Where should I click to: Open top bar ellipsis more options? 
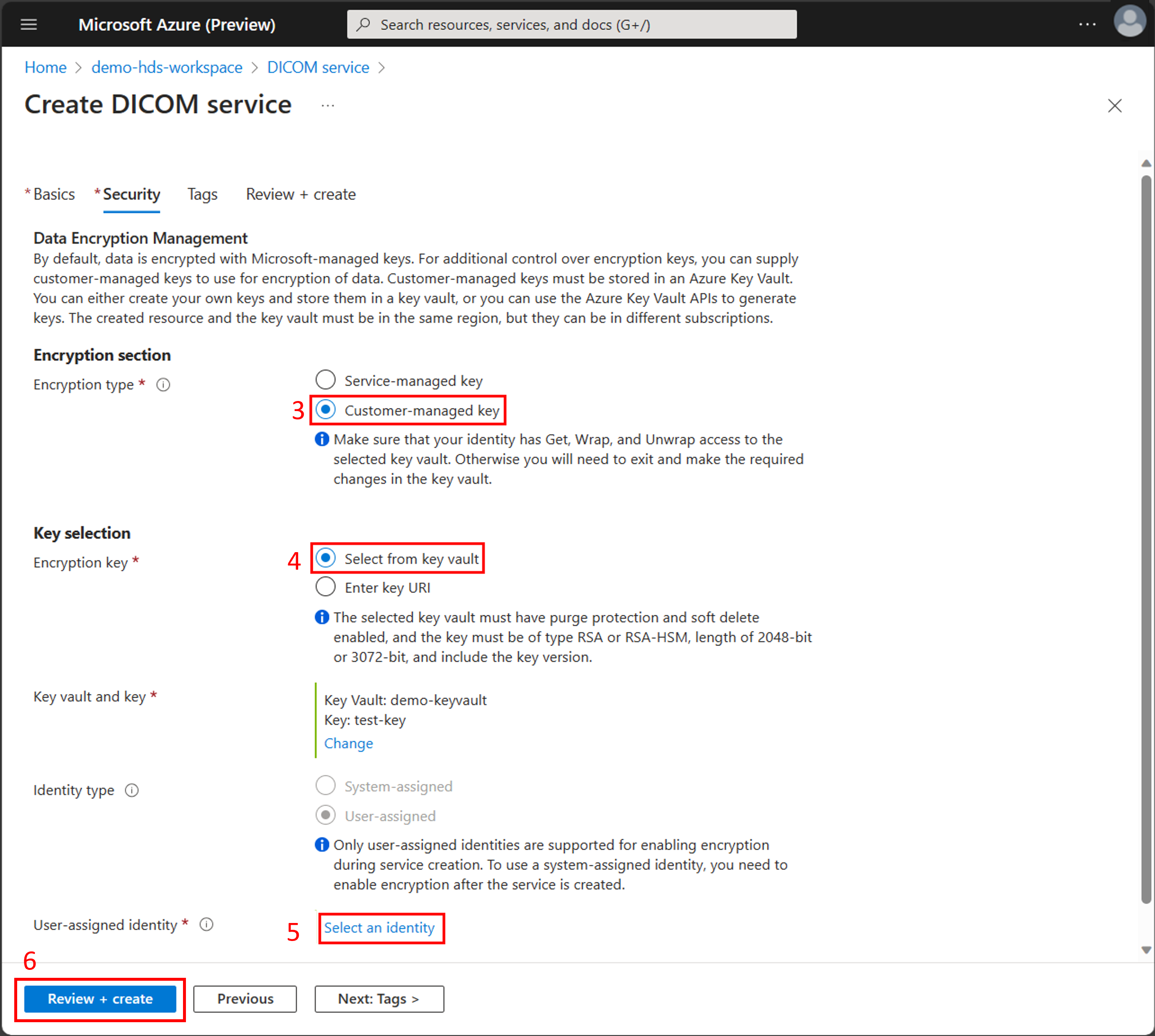point(1087,24)
